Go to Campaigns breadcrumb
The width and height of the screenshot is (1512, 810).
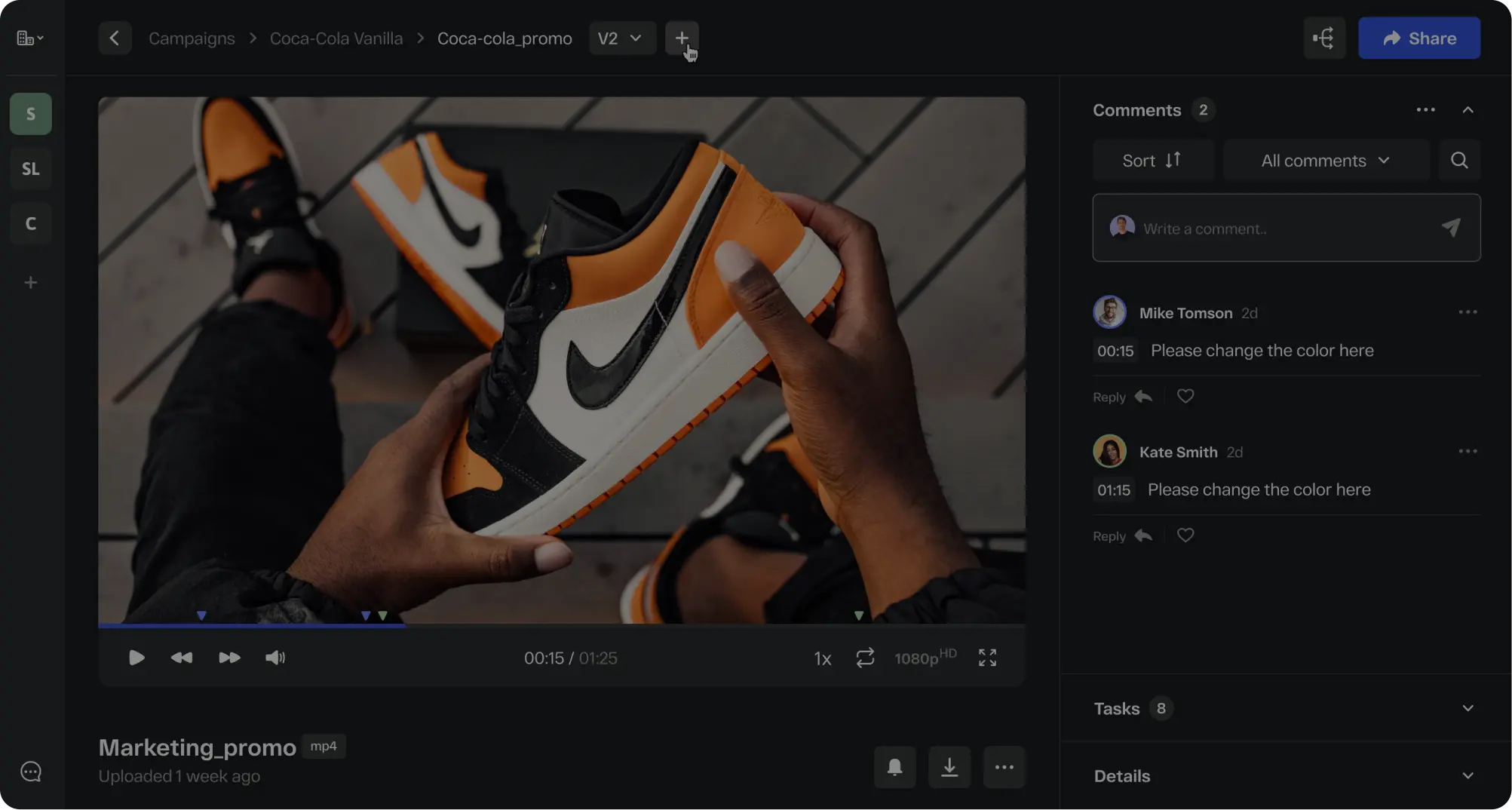[192, 38]
